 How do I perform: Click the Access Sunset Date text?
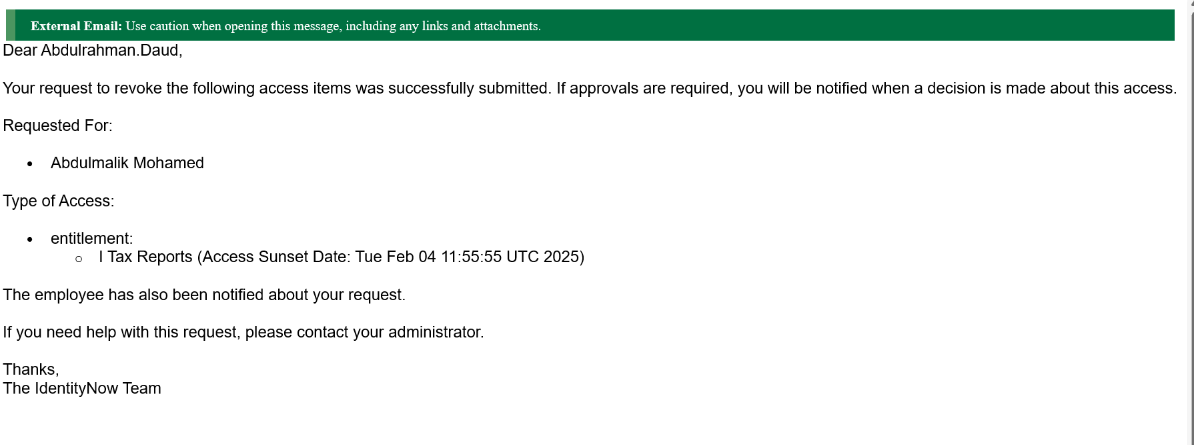point(390,257)
